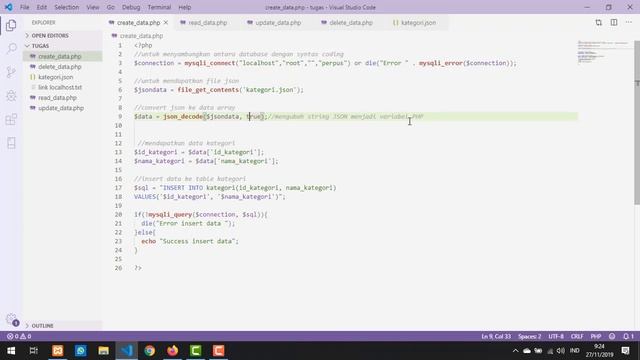Open the orange recorder taskbar icon
This screenshot has width=640, height=360.
click(x=218, y=351)
